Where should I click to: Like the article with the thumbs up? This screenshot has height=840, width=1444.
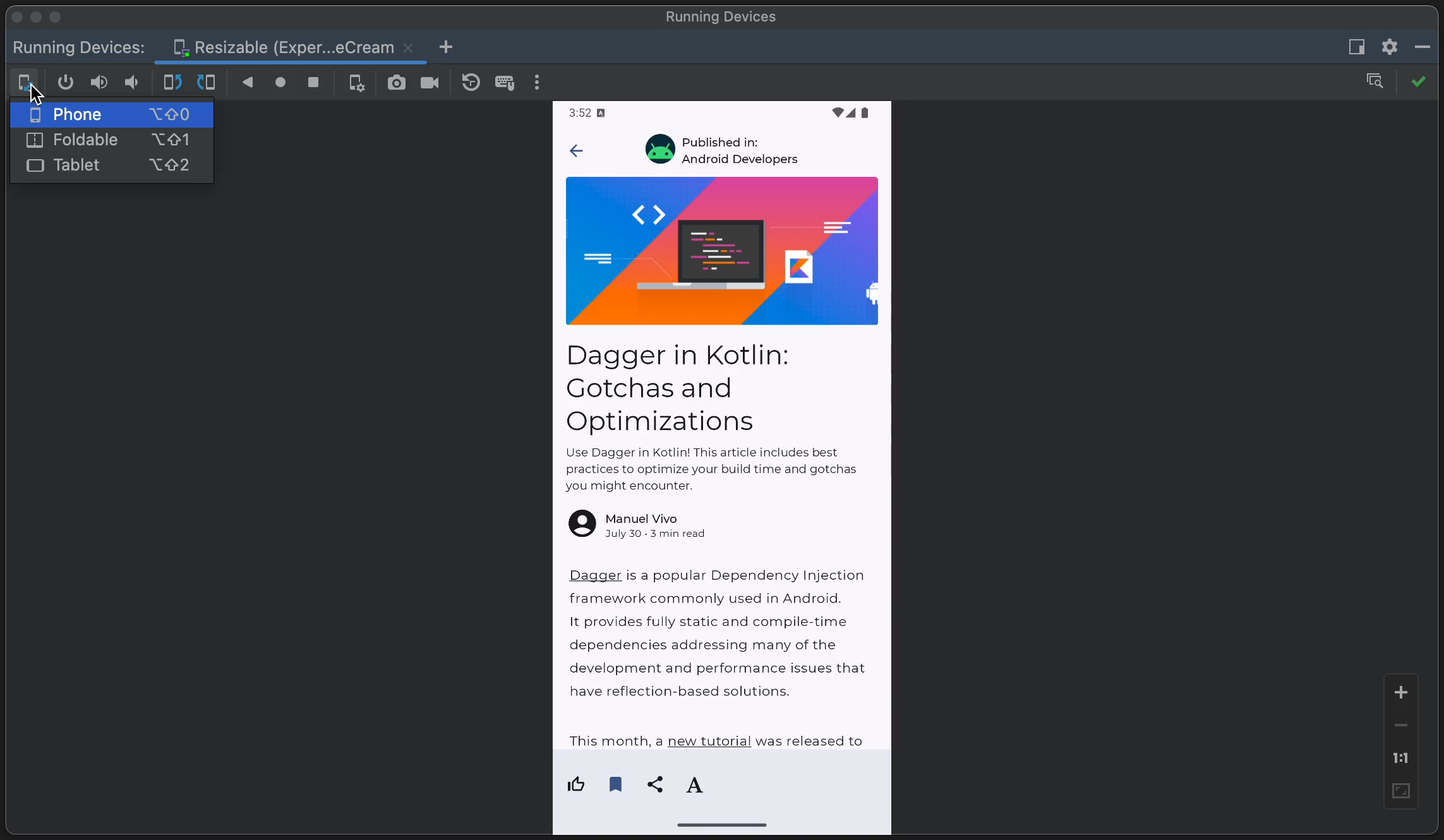click(x=575, y=784)
